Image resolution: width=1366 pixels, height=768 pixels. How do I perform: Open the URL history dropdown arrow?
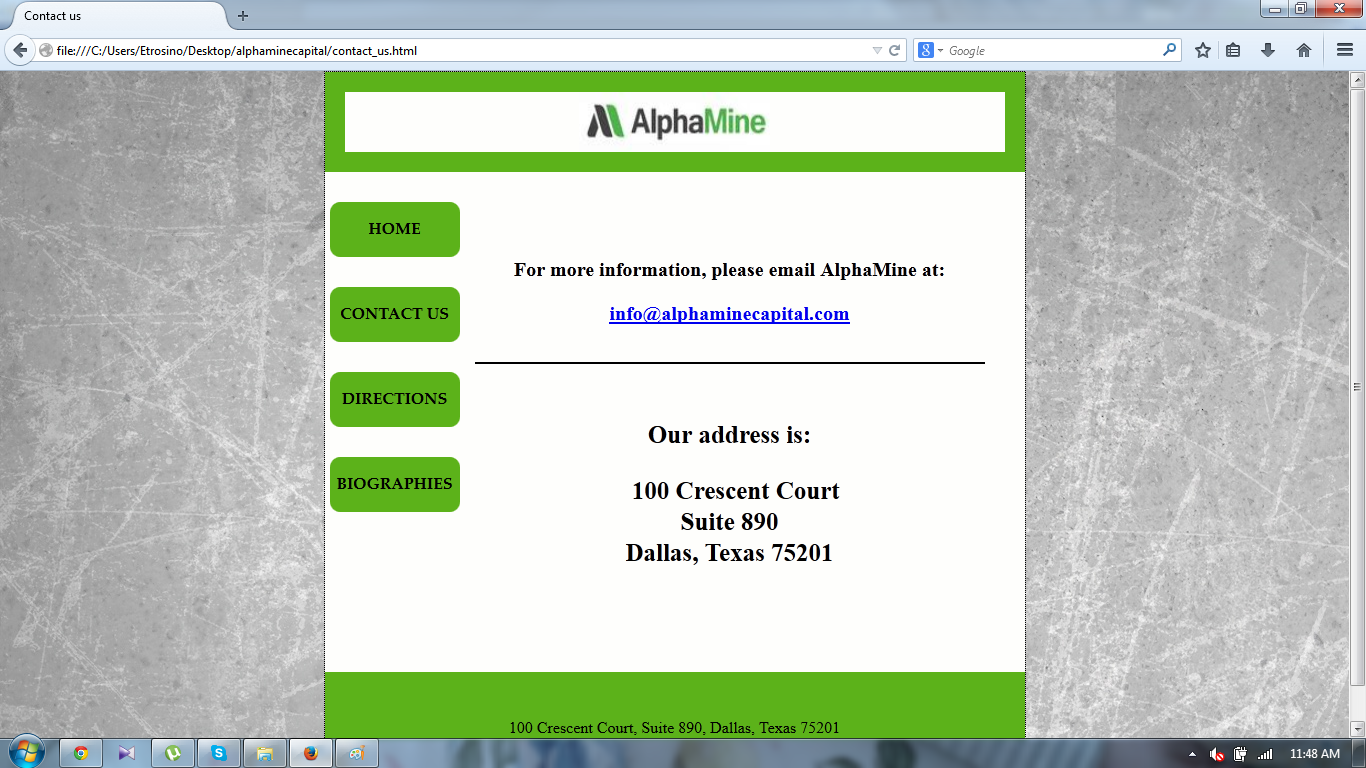point(877,50)
